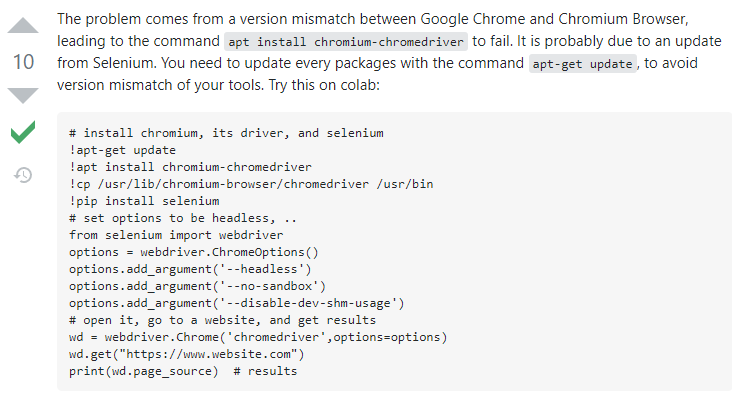
Task: Click the '--headless' argument line
Action: pyautogui.click(x=190, y=269)
